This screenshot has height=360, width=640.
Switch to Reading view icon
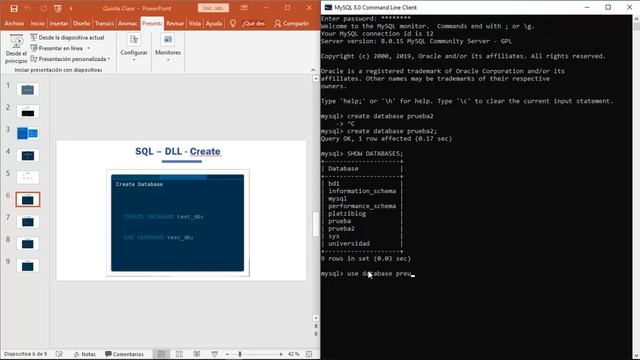pyautogui.click(x=197, y=354)
